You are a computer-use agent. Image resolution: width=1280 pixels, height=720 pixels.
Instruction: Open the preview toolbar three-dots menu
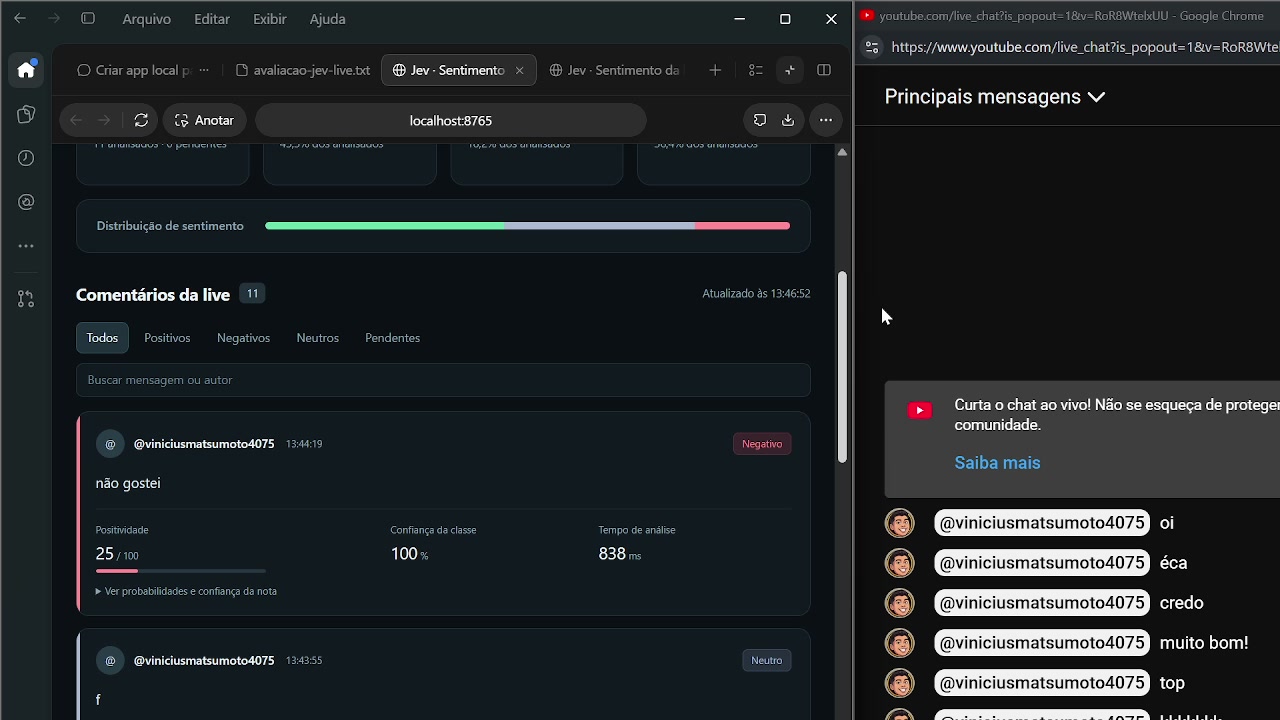click(x=826, y=120)
